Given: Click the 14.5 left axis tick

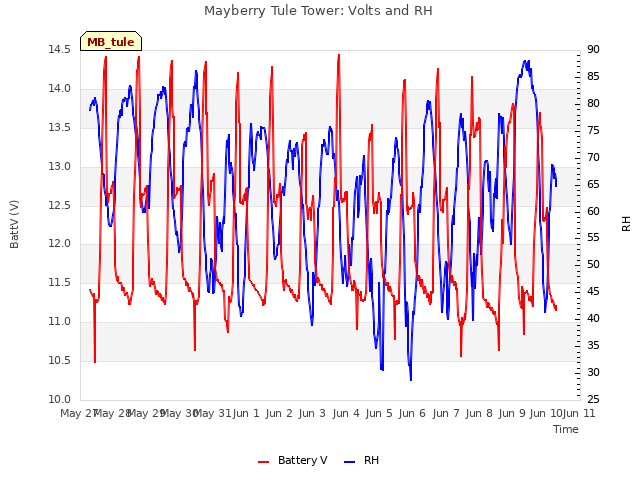Looking at the screenshot, I should pos(60,49).
